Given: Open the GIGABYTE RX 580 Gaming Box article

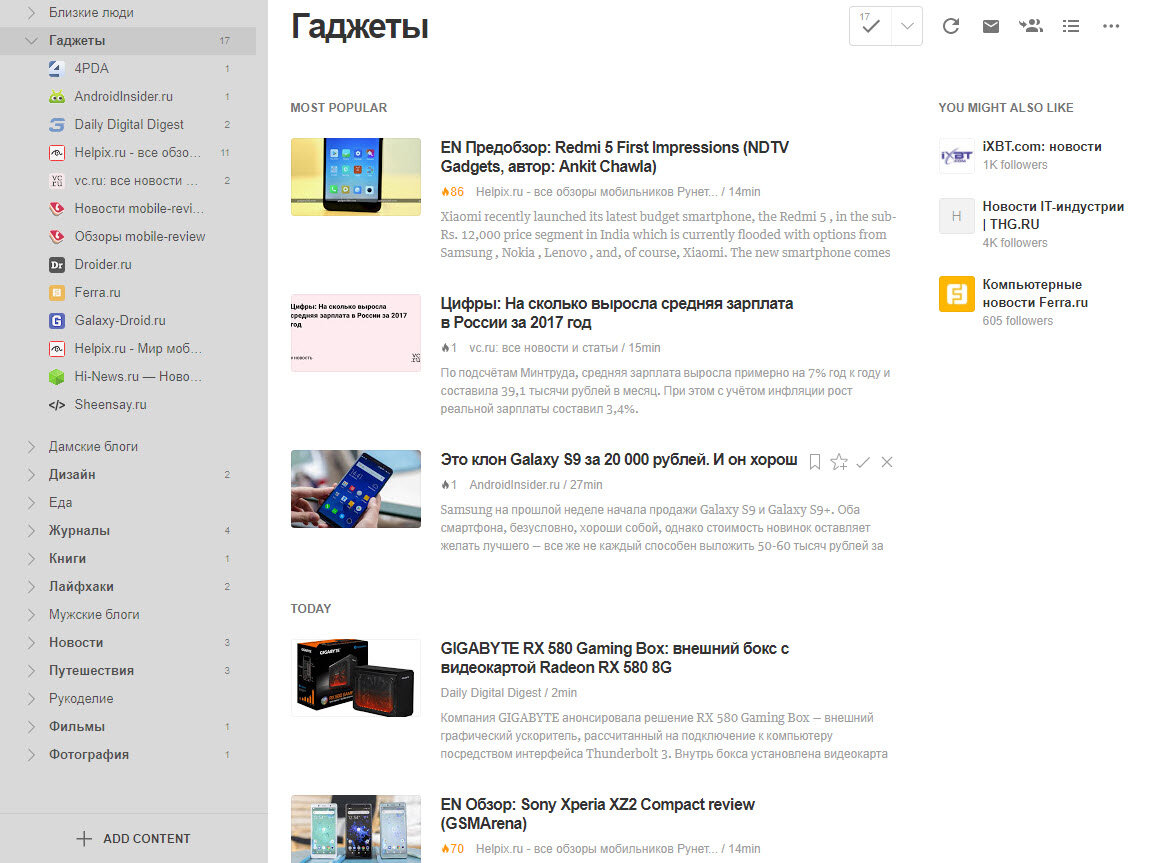Looking at the screenshot, I should pyautogui.click(x=614, y=658).
